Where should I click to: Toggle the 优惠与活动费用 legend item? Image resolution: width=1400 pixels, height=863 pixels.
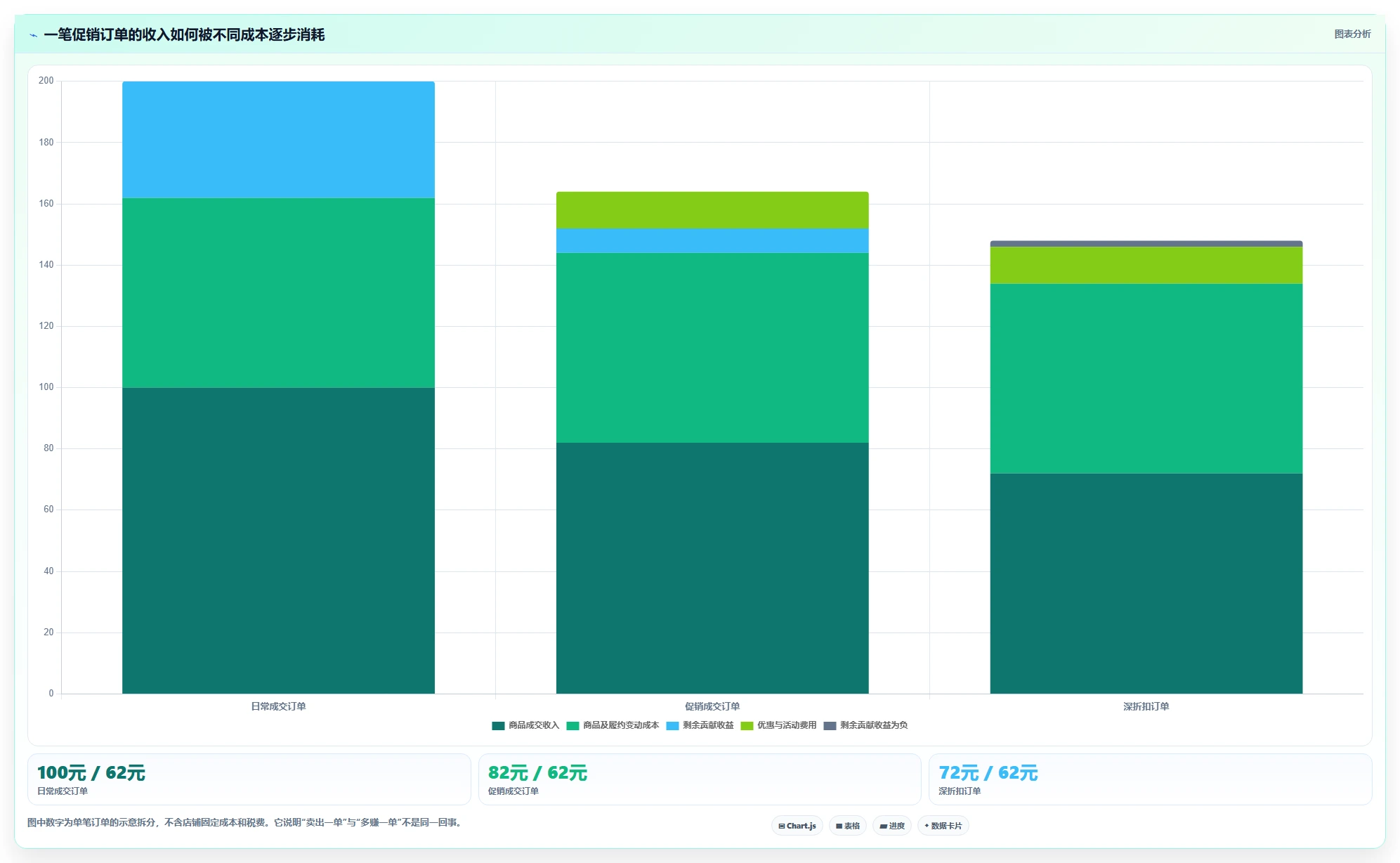pos(778,725)
